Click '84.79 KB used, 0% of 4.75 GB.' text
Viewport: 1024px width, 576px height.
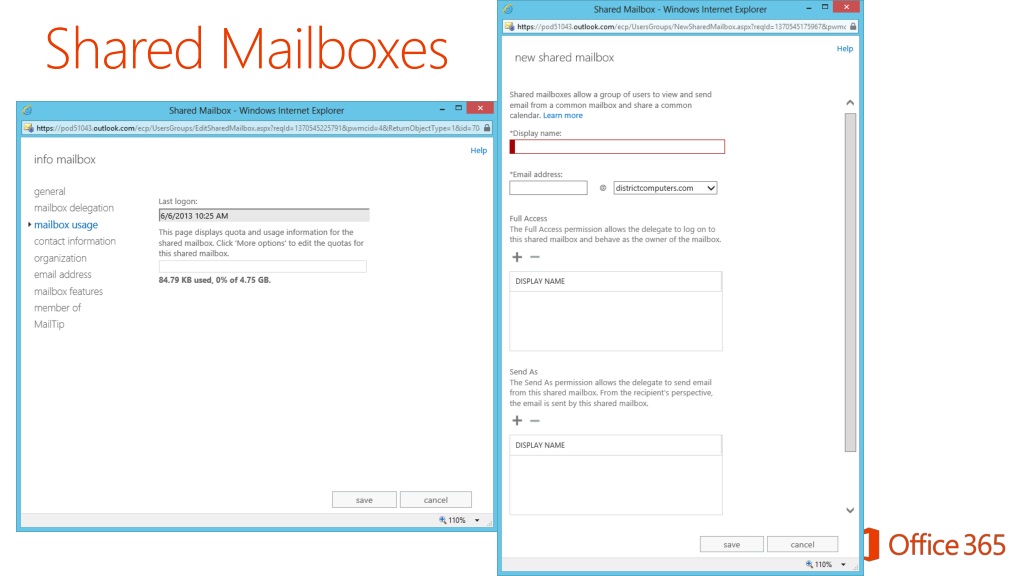click(214, 280)
